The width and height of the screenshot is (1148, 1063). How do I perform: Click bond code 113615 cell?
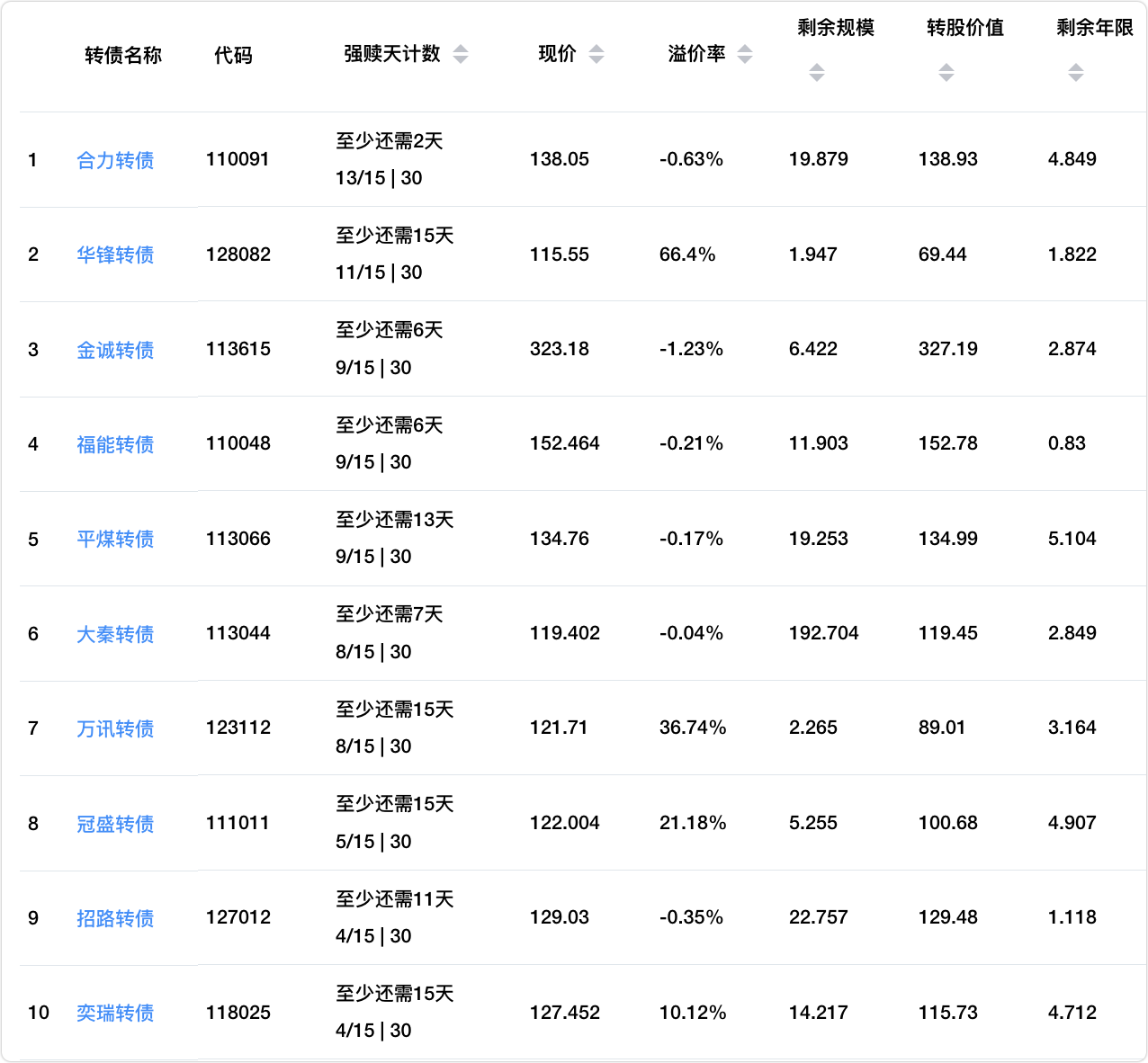pos(238,349)
